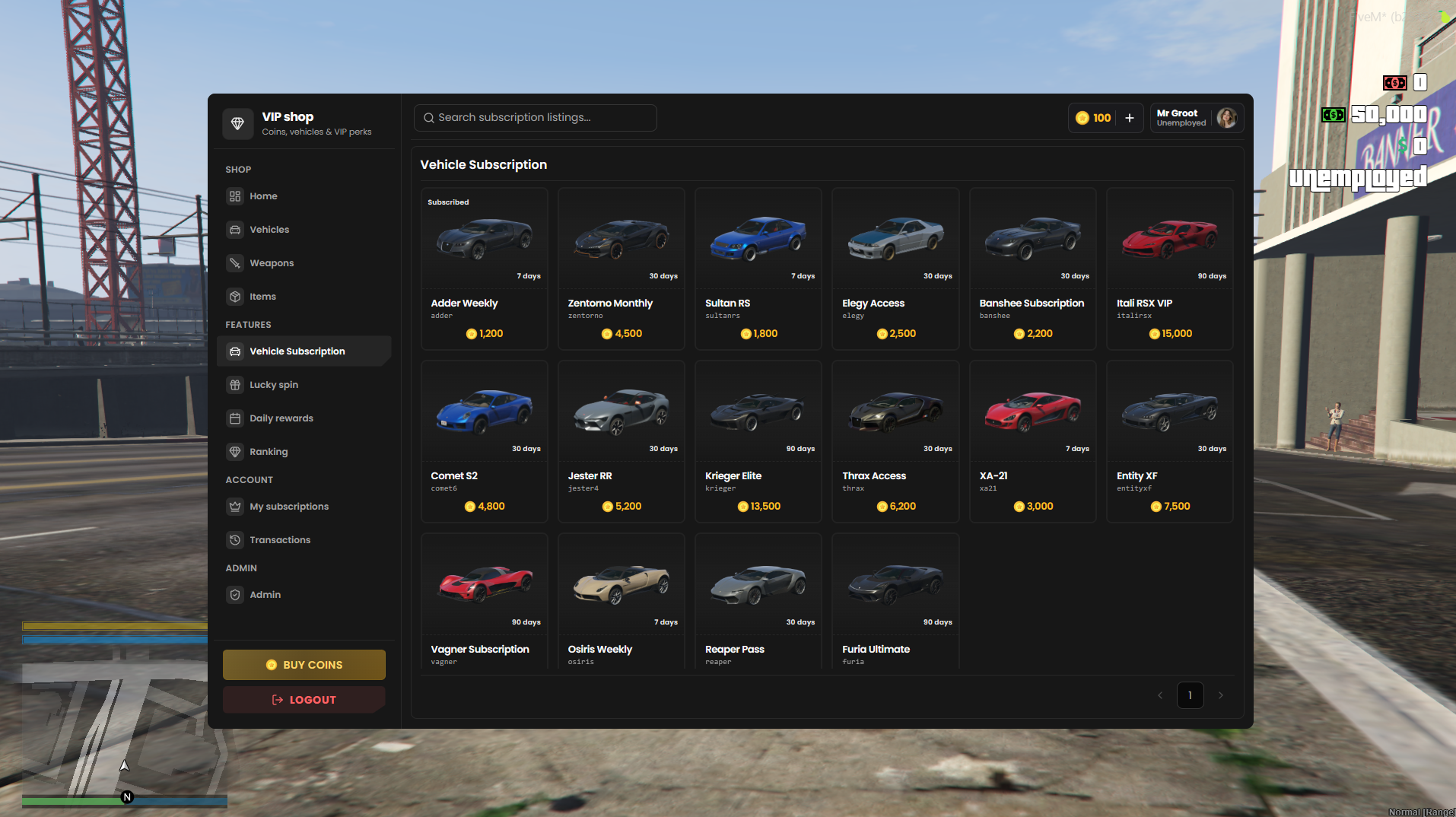Select Vehicle Subscription in sidebar
The width and height of the screenshot is (1456, 817).
304,351
